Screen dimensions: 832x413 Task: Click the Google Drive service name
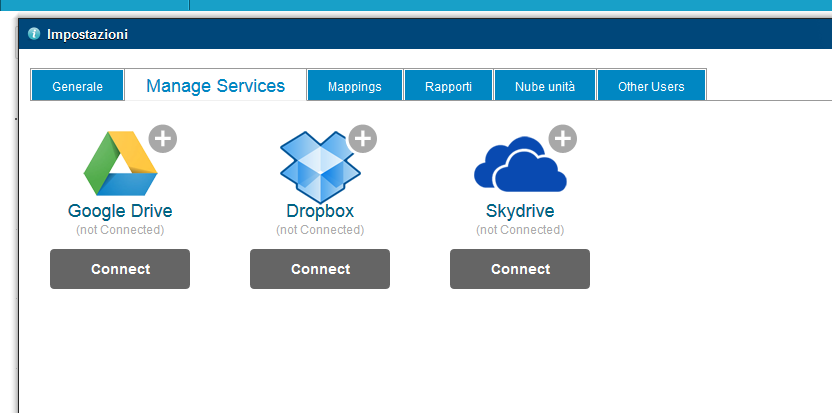coord(120,211)
